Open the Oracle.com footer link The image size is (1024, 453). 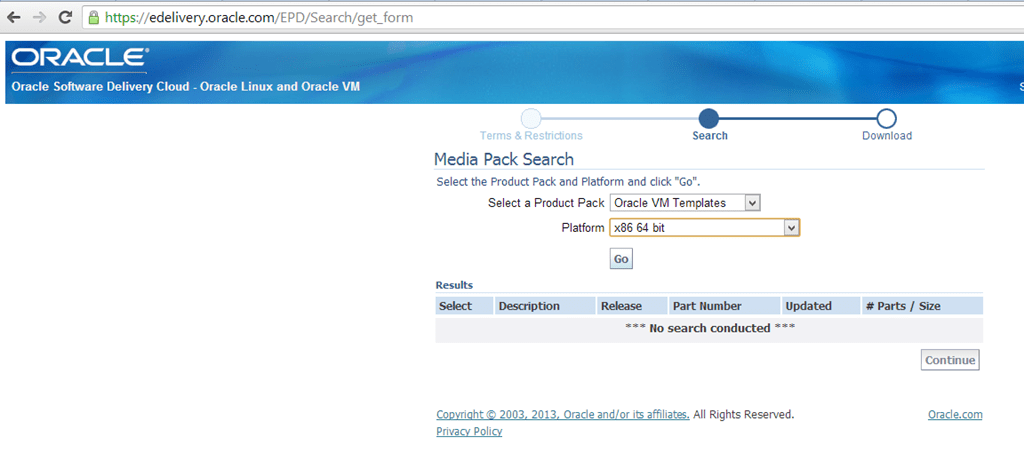click(955, 414)
